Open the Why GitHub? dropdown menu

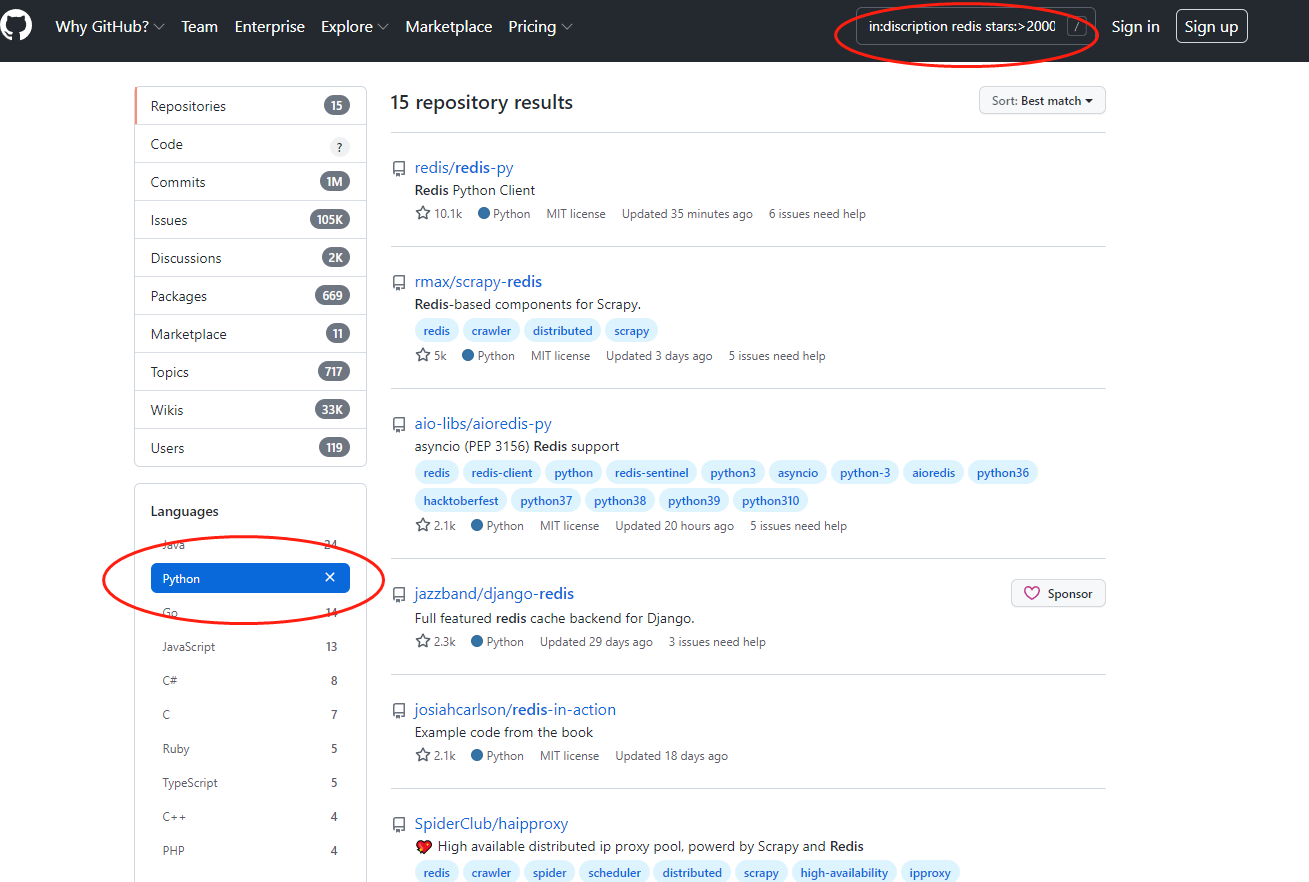click(x=110, y=27)
